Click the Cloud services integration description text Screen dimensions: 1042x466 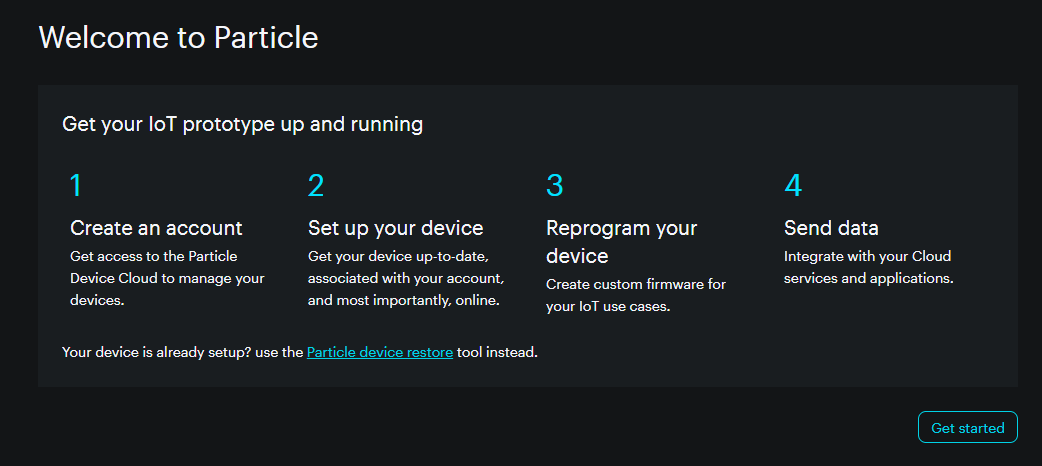(868, 268)
